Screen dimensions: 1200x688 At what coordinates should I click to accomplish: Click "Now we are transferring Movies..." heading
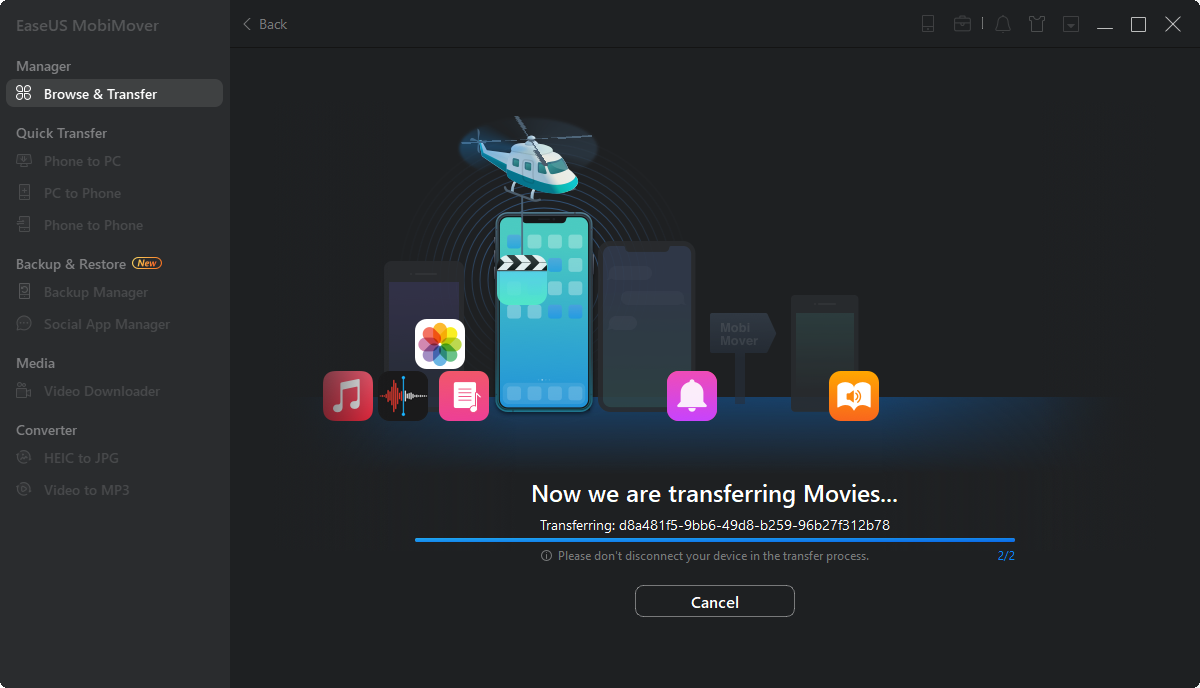pos(715,493)
